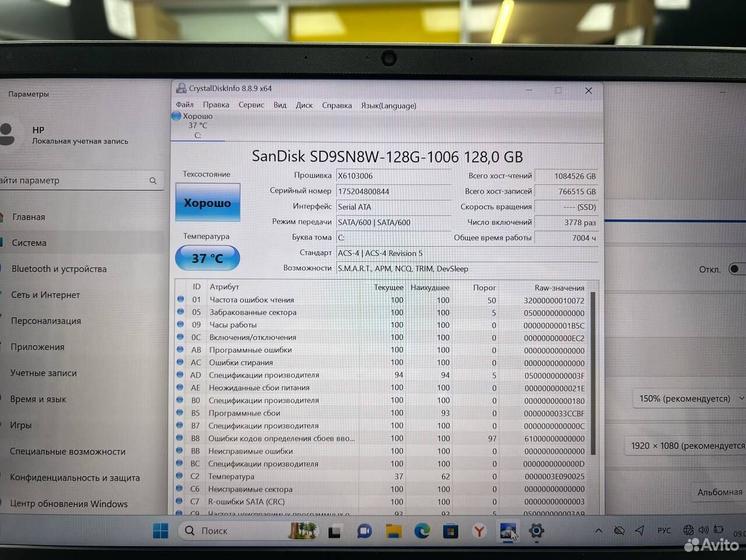Image resolution: width=746 pixels, height=560 pixels.
Task: Click the Task View taskbar icon
Action: (335, 530)
